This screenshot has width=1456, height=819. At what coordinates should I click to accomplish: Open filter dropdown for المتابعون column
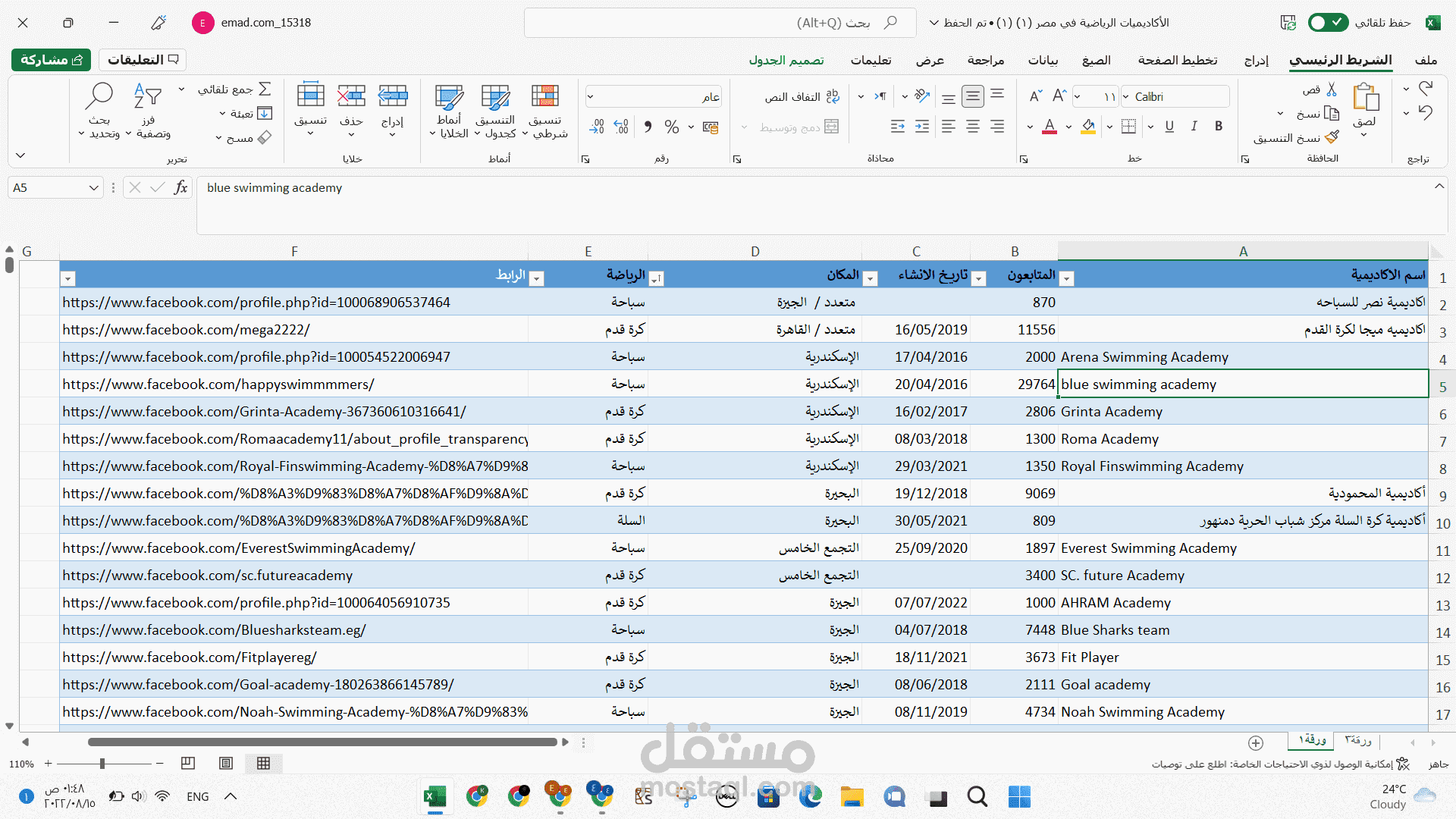(1066, 279)
